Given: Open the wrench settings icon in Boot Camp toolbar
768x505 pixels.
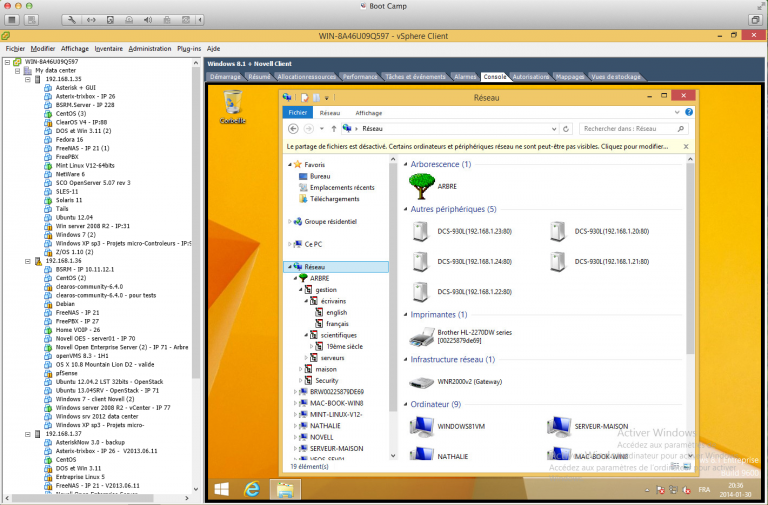Looking at the screenshot, I should [x=72, y=20].
